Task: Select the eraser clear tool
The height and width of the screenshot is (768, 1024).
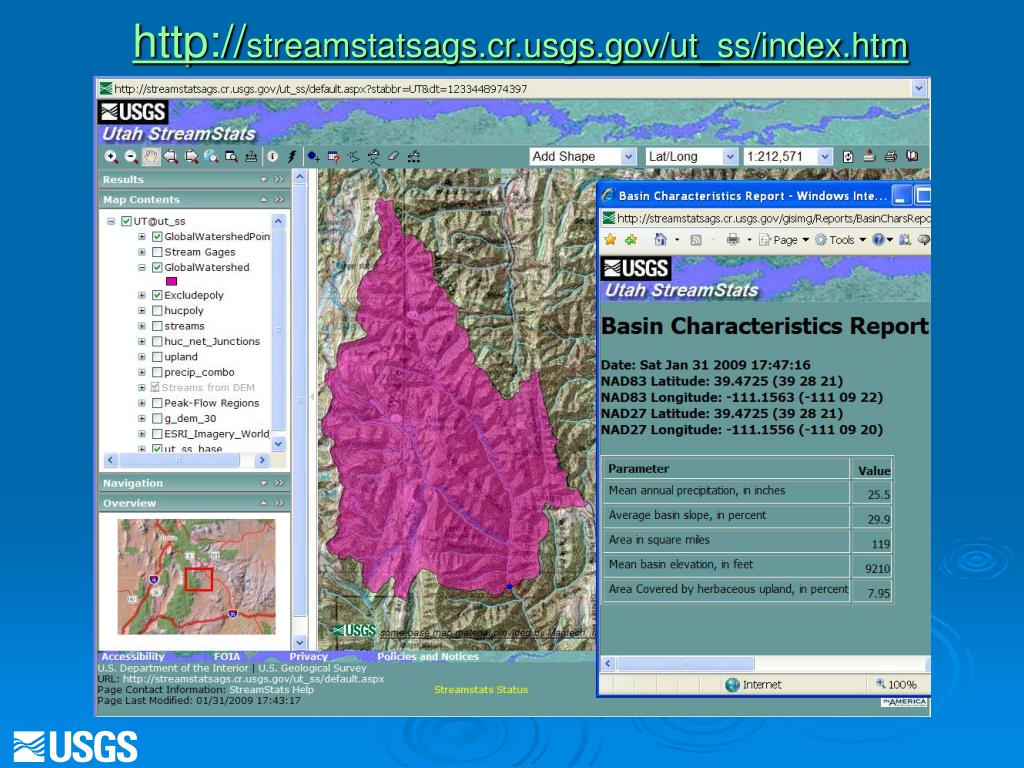Action: tap(393, 157)
